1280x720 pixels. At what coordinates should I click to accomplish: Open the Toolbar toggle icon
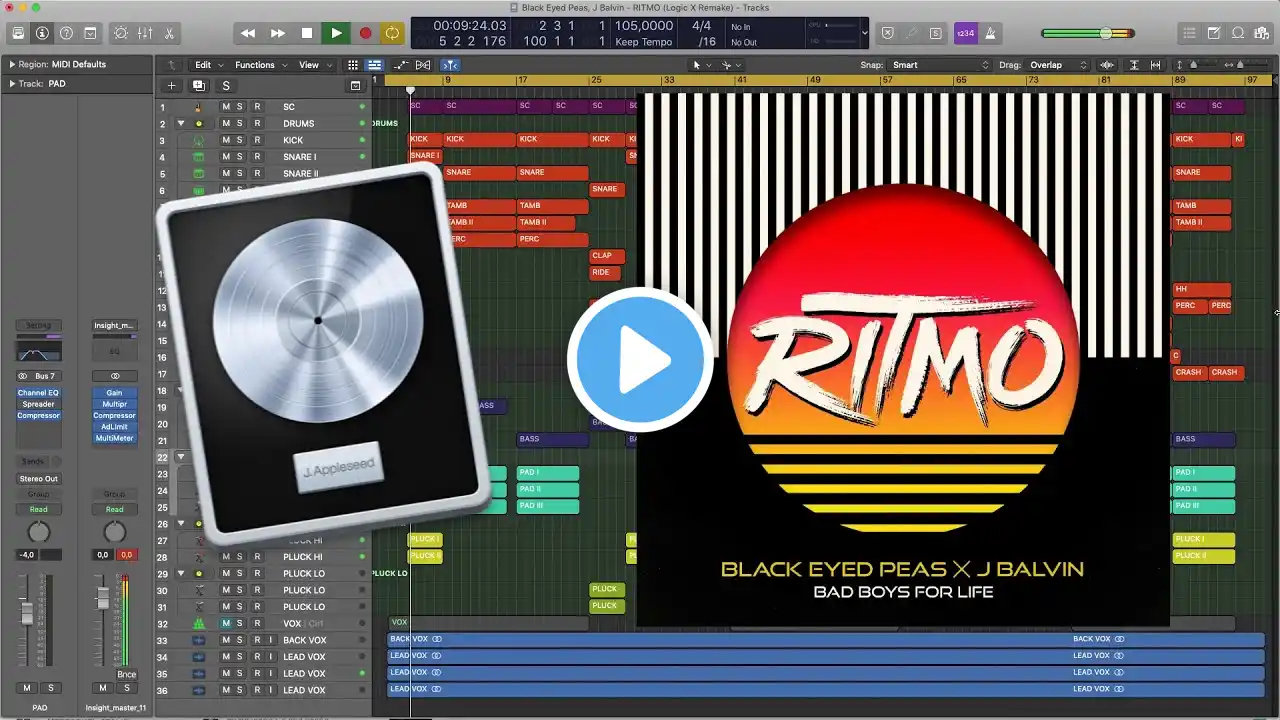coord(90,33)
